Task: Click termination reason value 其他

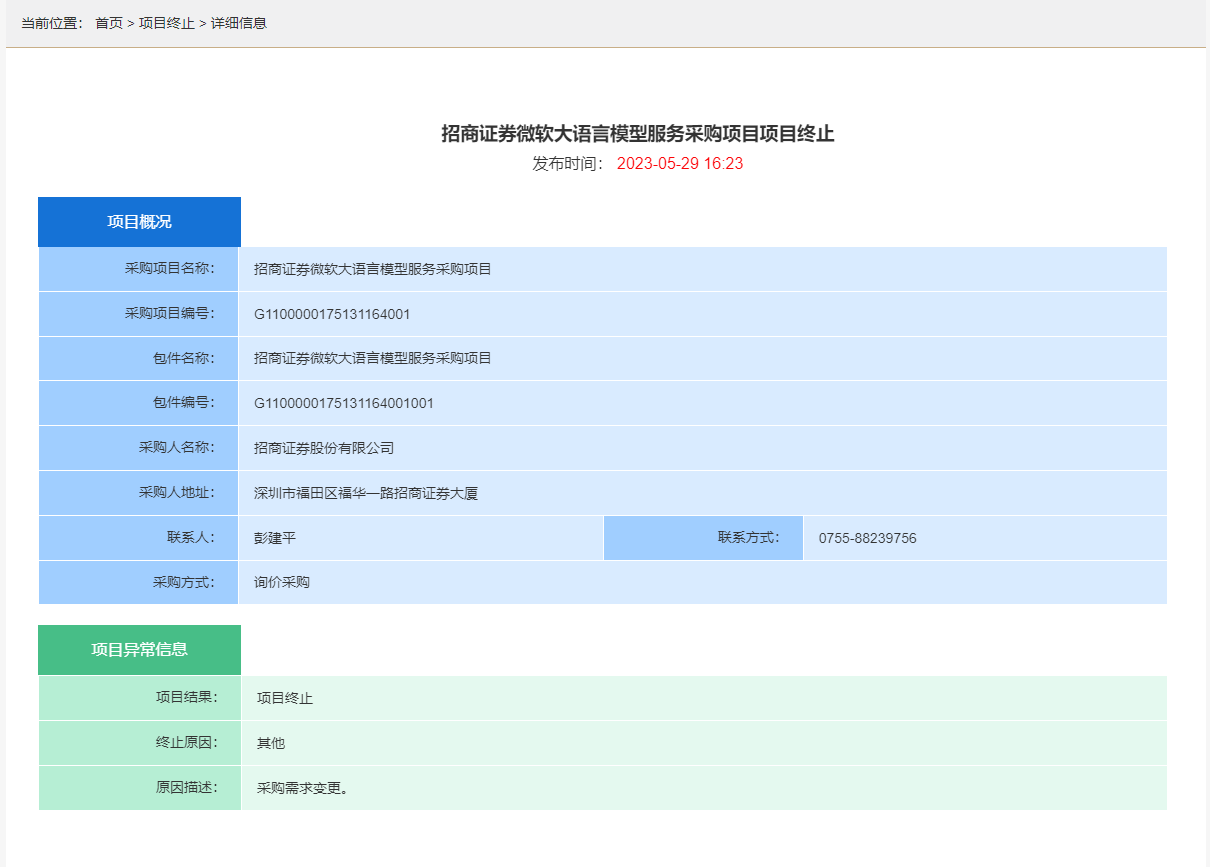Action: coord(271,743)
